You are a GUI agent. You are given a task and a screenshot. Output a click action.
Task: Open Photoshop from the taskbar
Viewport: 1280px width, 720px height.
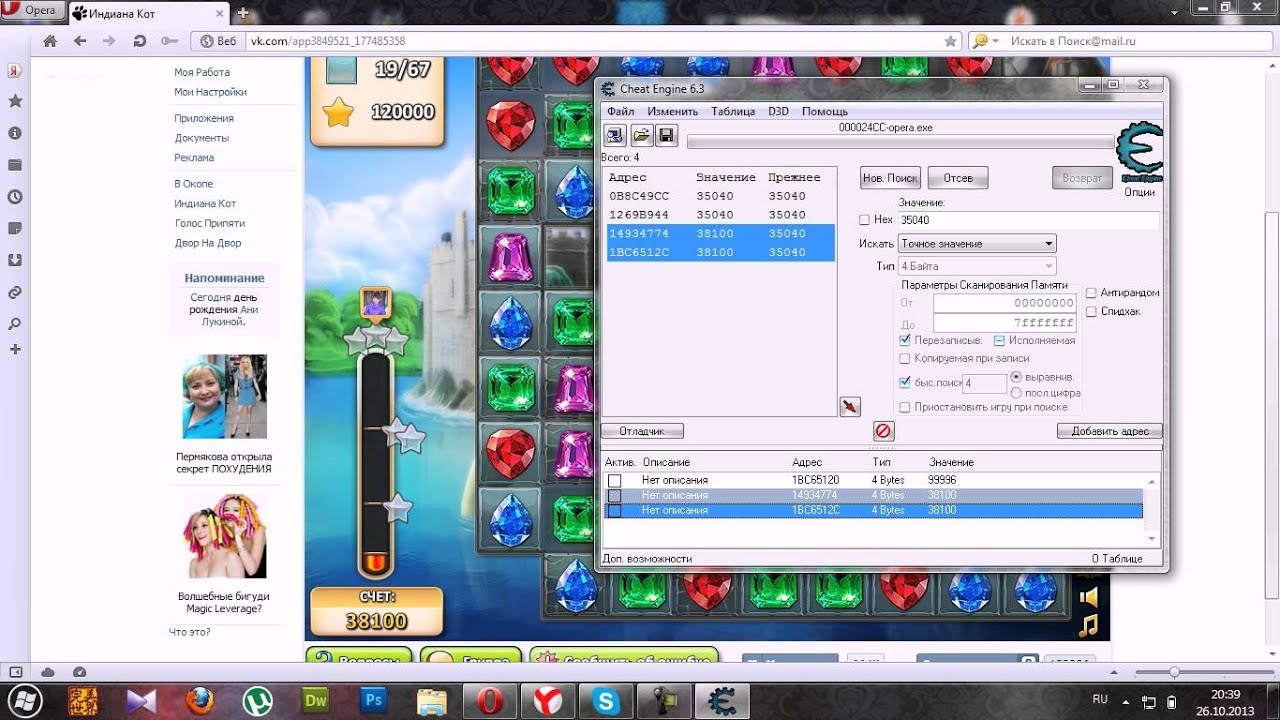pos(374,700)
